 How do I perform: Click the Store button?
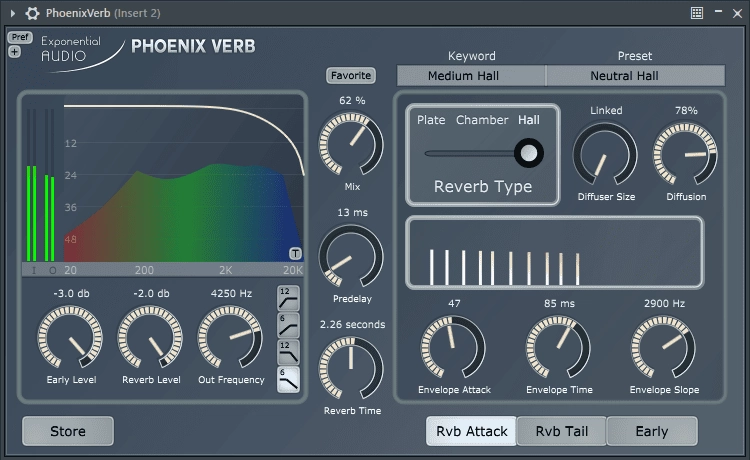[68, 431]
